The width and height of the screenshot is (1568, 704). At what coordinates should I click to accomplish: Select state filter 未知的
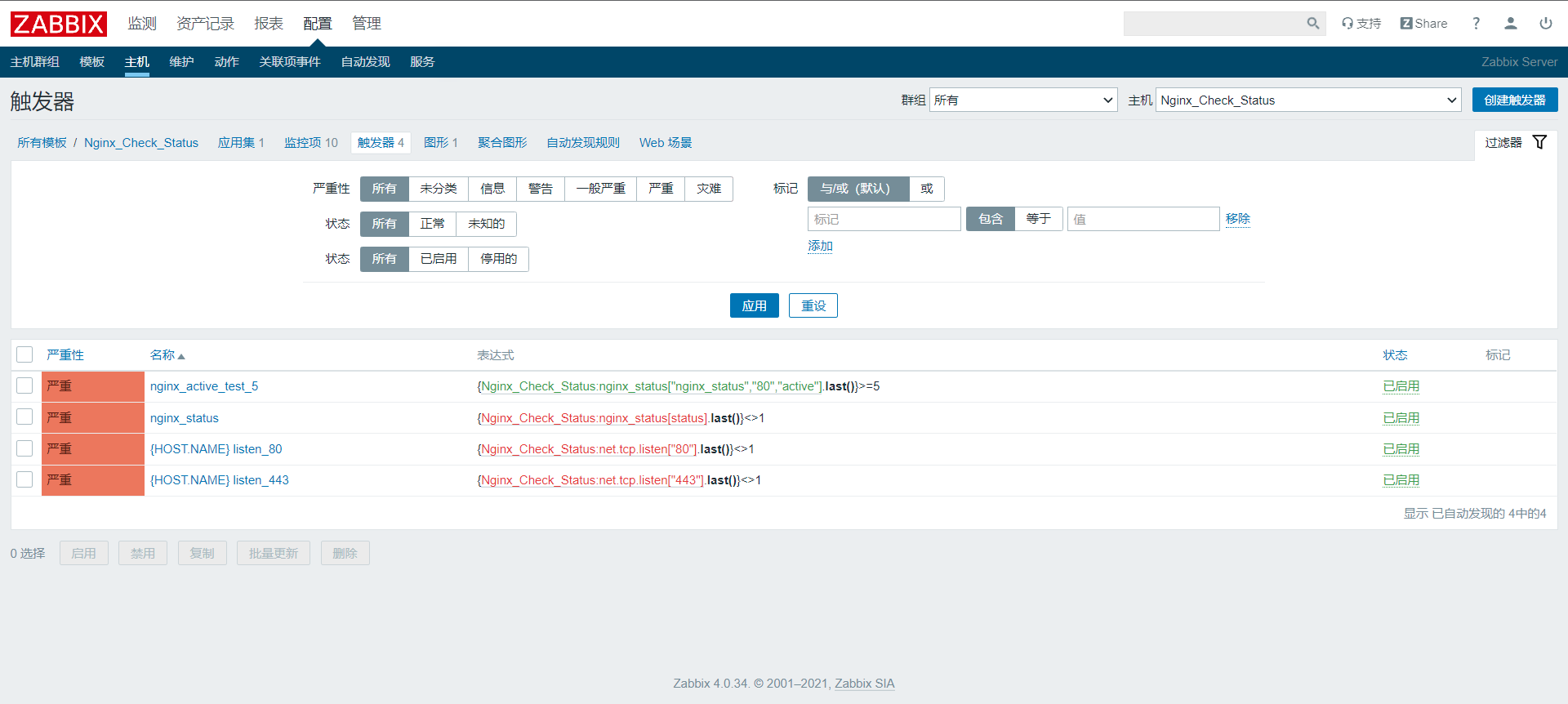pyautogui.click(x=487, y=224)
